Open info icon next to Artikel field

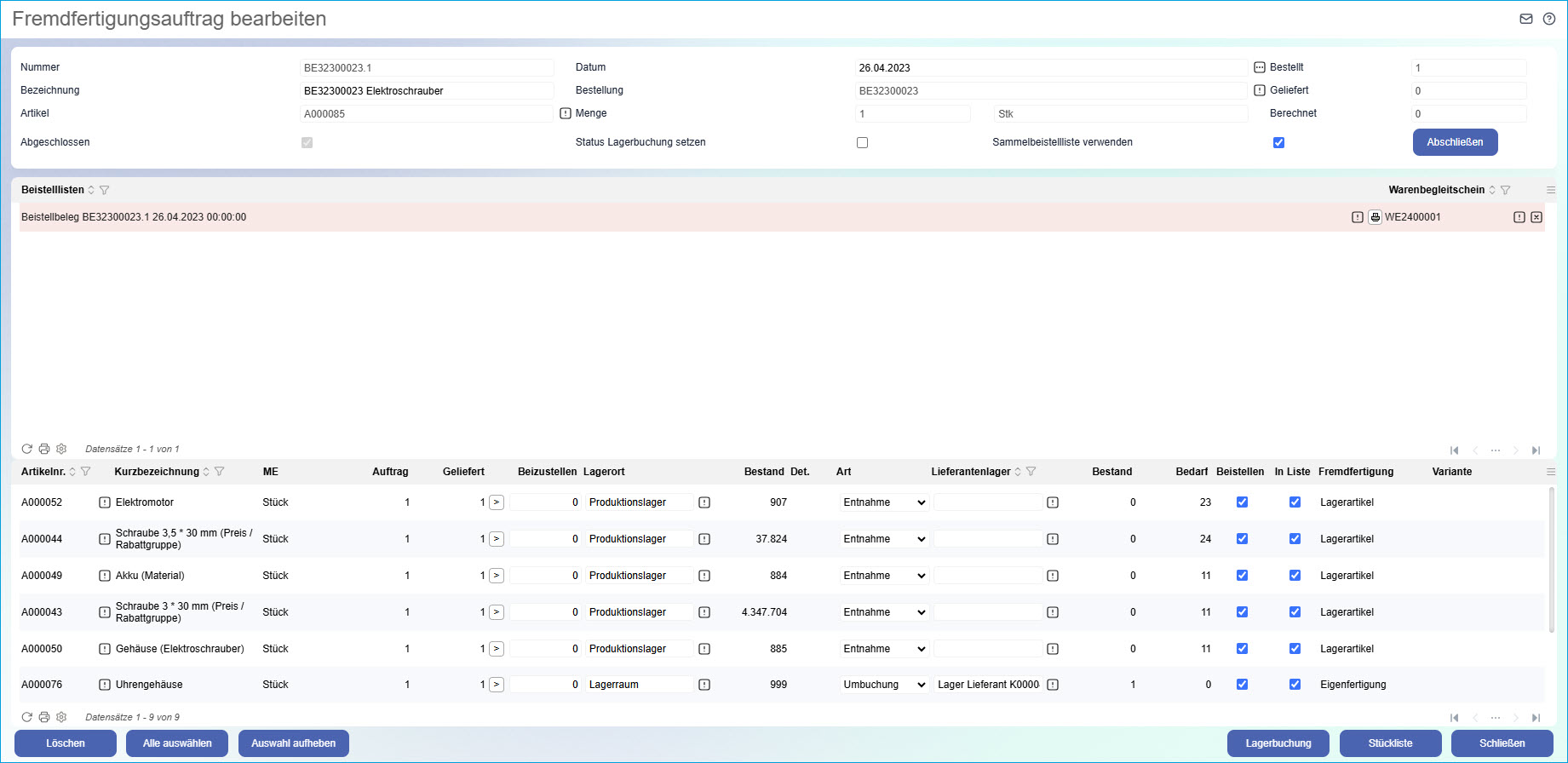(x=566, y=113)
